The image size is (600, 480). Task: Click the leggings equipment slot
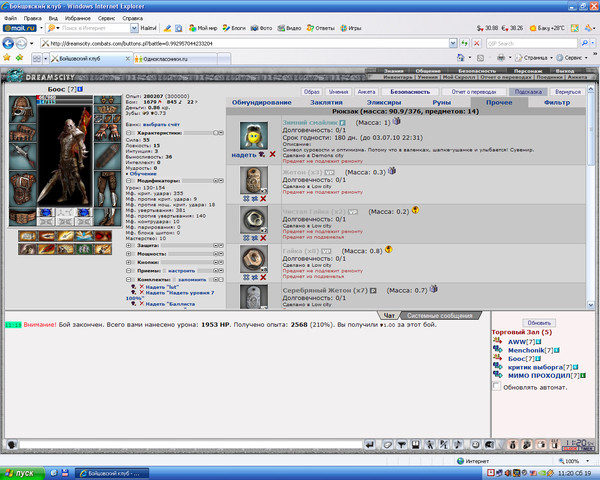coord(108,189)
